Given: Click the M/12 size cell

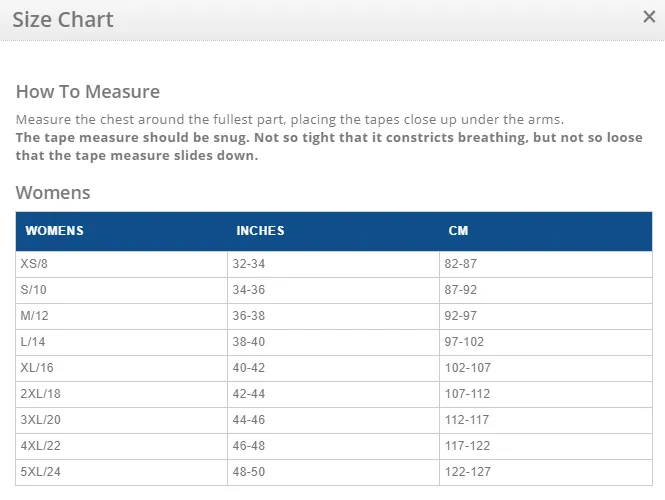Looking at the screenshot, I should coord(121,316).
